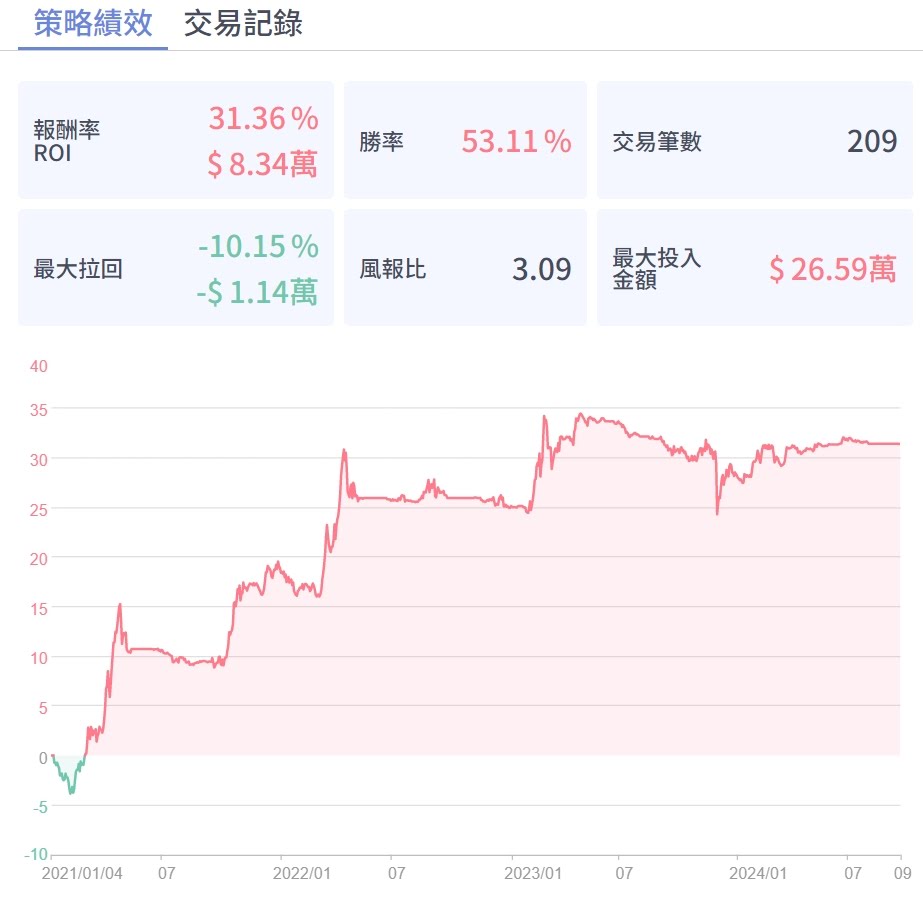Switch to the 交易記錄 tab

[x=243, y=24]
